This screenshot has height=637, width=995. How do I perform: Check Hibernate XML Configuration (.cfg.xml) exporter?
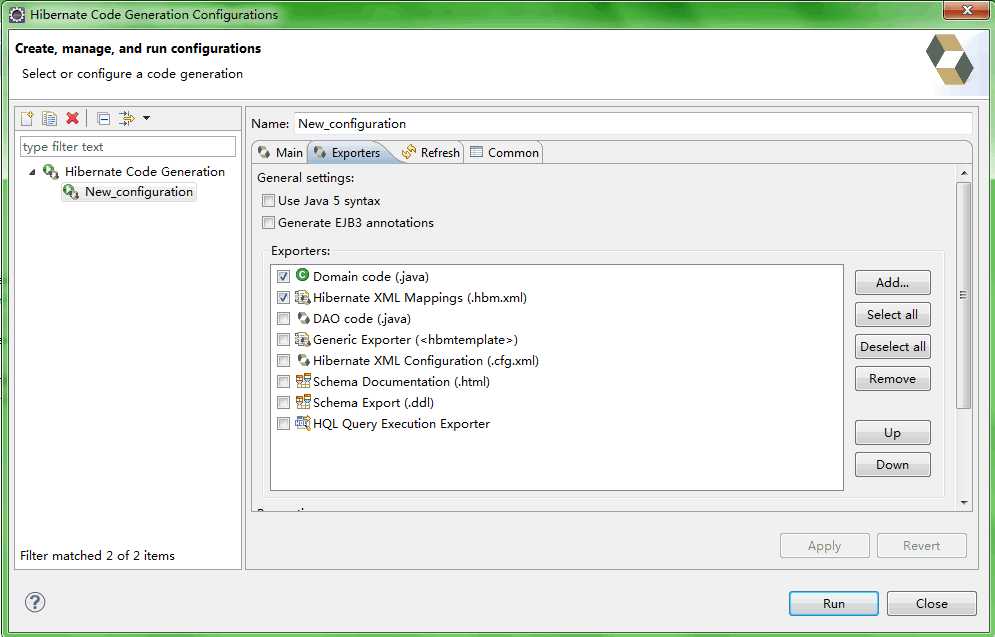(283, 360)
